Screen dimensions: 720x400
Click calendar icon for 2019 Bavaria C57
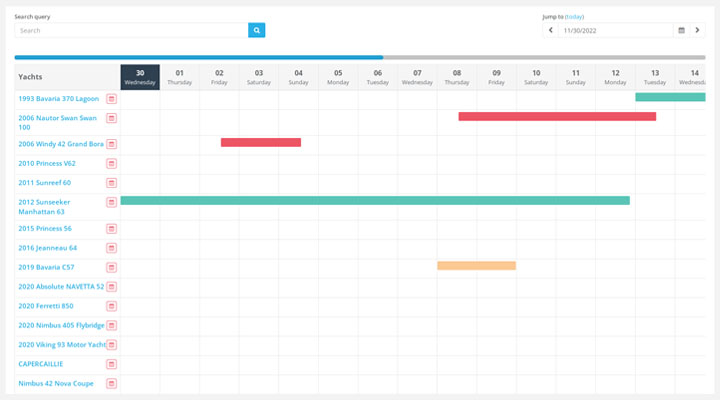pyautogui.click(x=112, y=267)
